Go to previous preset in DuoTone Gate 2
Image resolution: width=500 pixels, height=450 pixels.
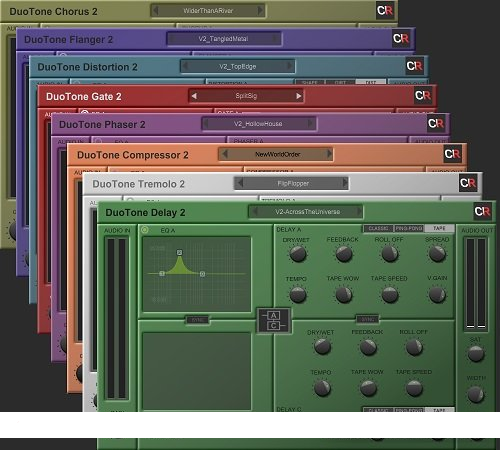pyautogui.click(x=194, y=96)
